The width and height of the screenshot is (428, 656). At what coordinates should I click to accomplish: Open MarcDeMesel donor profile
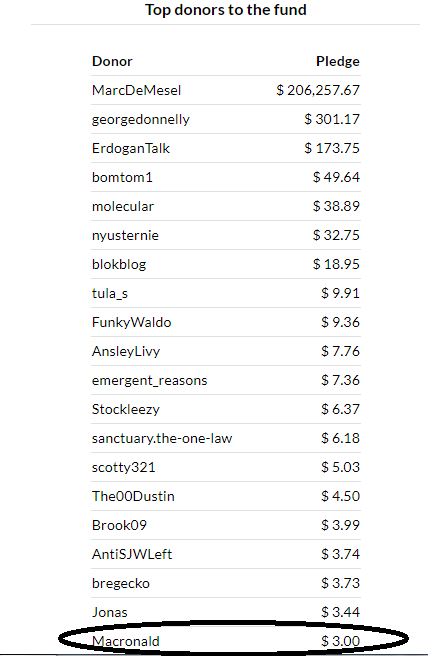point(136,90)
